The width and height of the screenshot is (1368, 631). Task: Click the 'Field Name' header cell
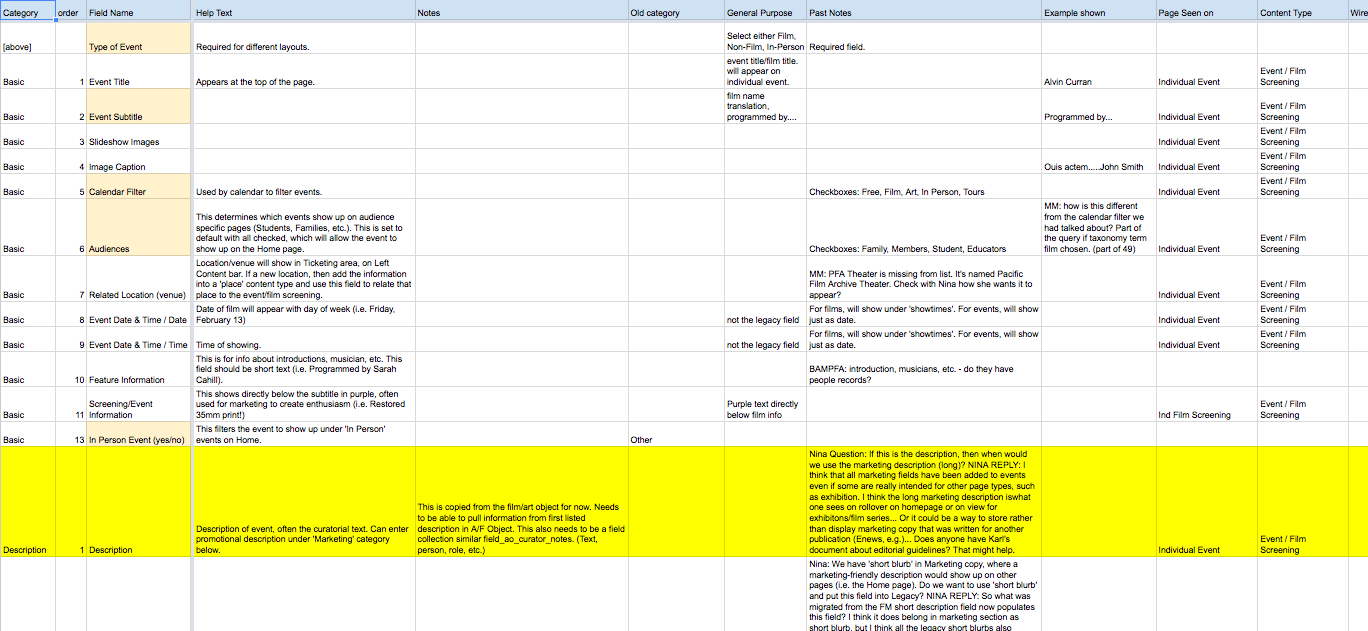tap(138, 13)
